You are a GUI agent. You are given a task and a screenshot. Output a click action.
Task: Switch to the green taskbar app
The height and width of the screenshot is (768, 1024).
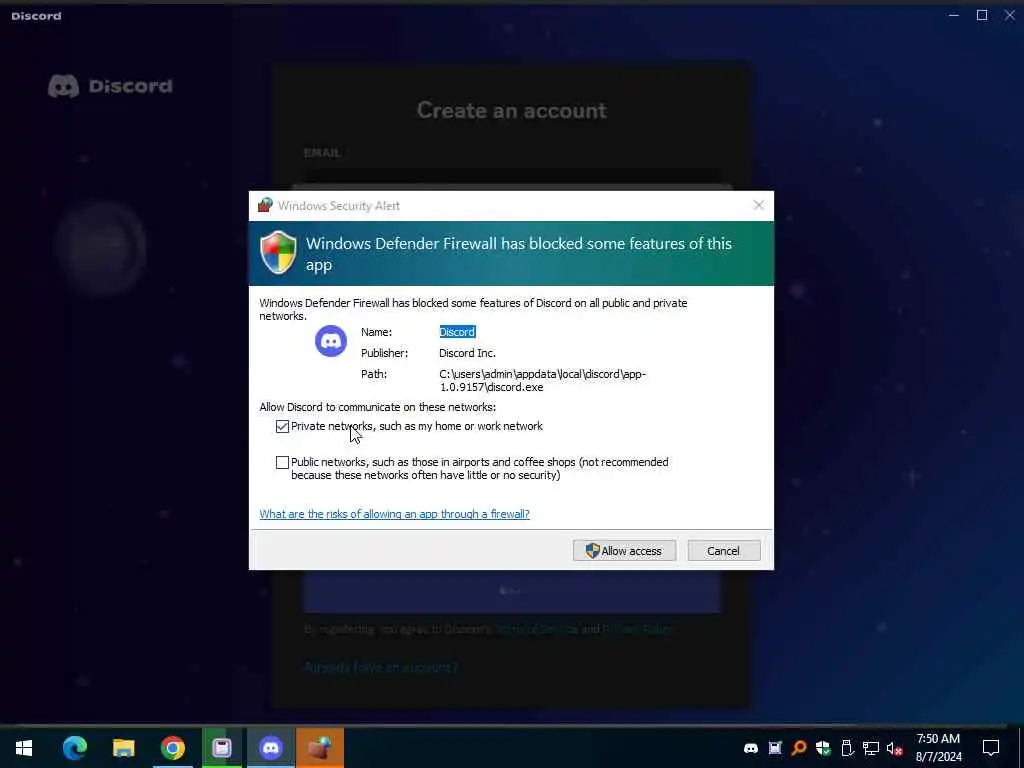(x=222, y=748)
